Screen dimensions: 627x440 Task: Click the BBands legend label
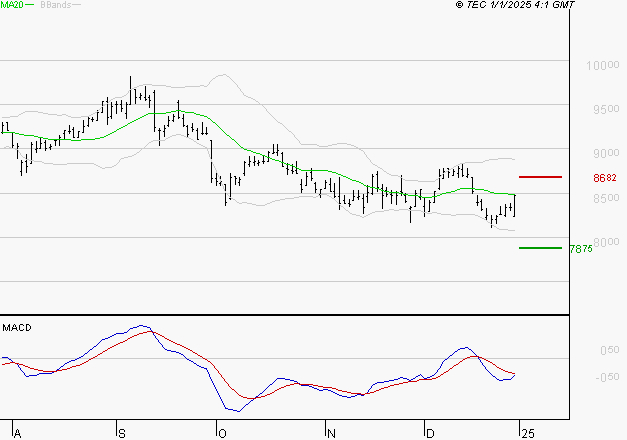(x=56, y=5)
